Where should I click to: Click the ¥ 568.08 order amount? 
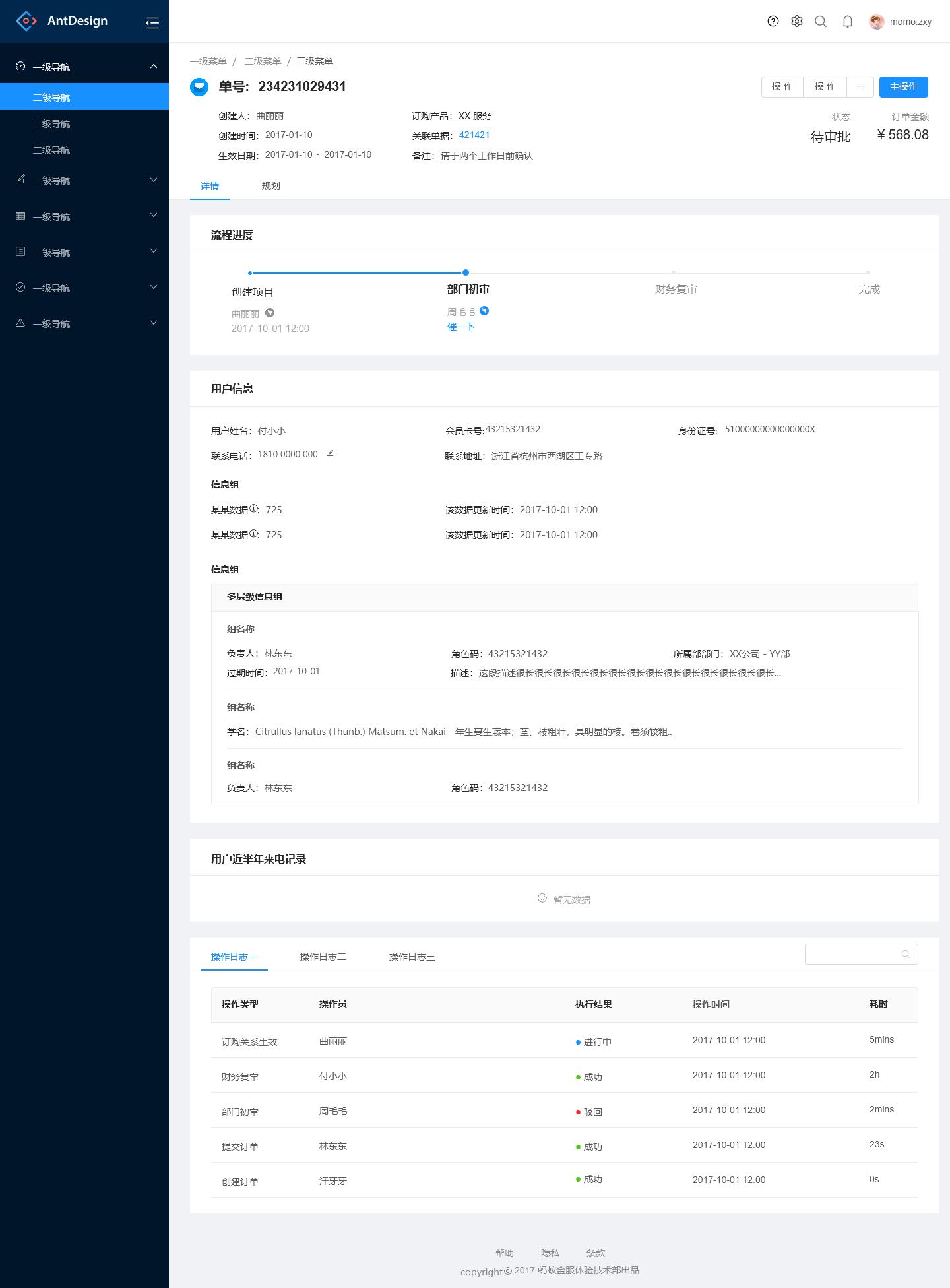point(902,135)
